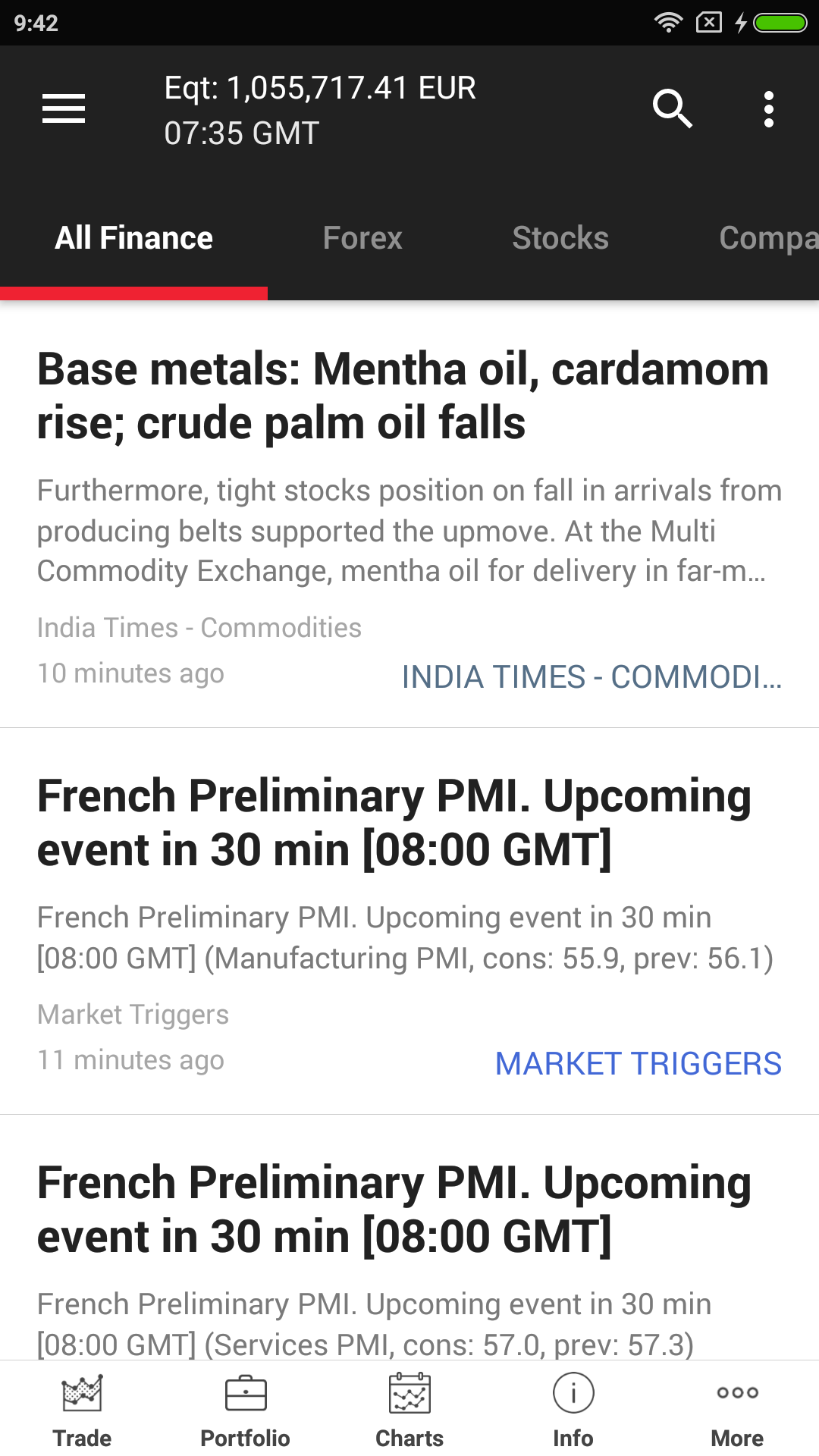This screenshot has height=1456, width=819.
Task: Tap the equity balance and GMT header text
Action: [320, 111]
